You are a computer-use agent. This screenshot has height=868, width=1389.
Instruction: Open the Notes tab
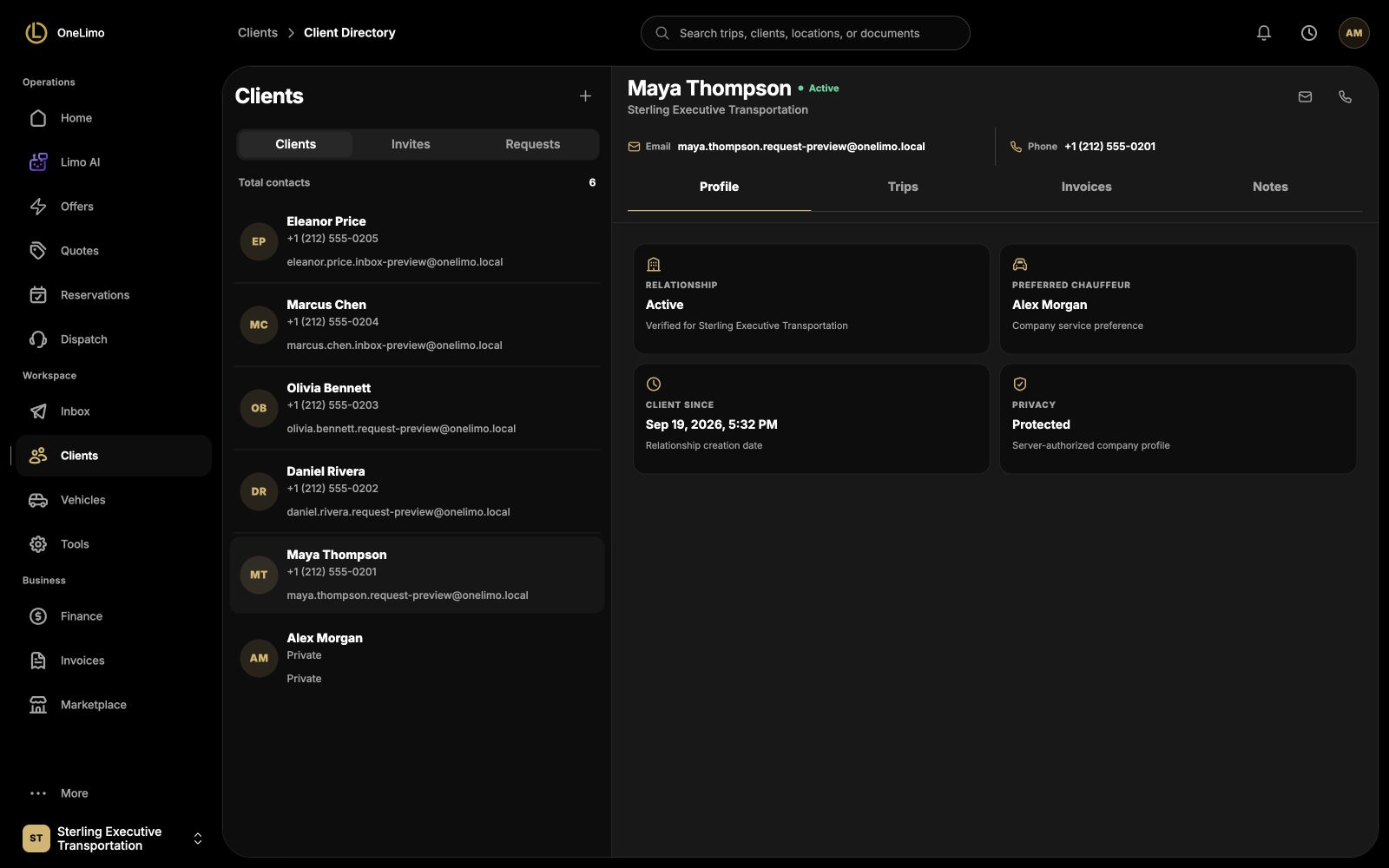(1270, 187)
